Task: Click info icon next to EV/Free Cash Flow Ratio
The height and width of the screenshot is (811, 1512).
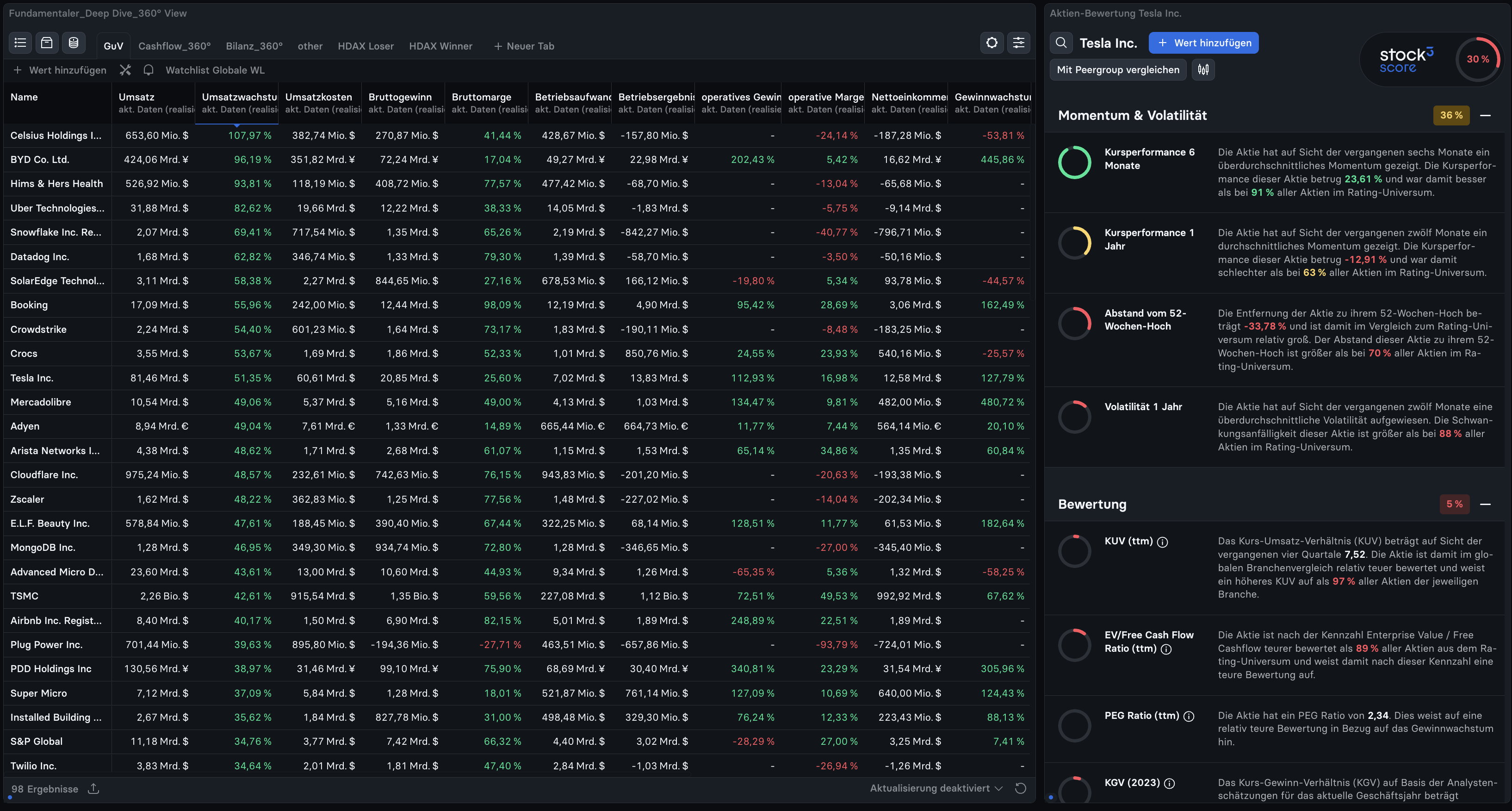Action: tap(1166, 649)
